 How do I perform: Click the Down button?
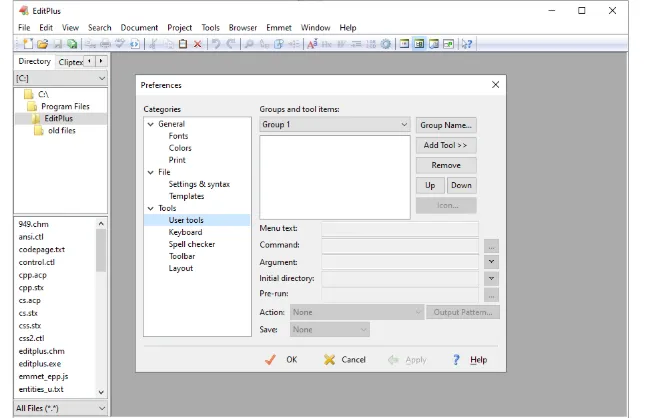[461, 185]
